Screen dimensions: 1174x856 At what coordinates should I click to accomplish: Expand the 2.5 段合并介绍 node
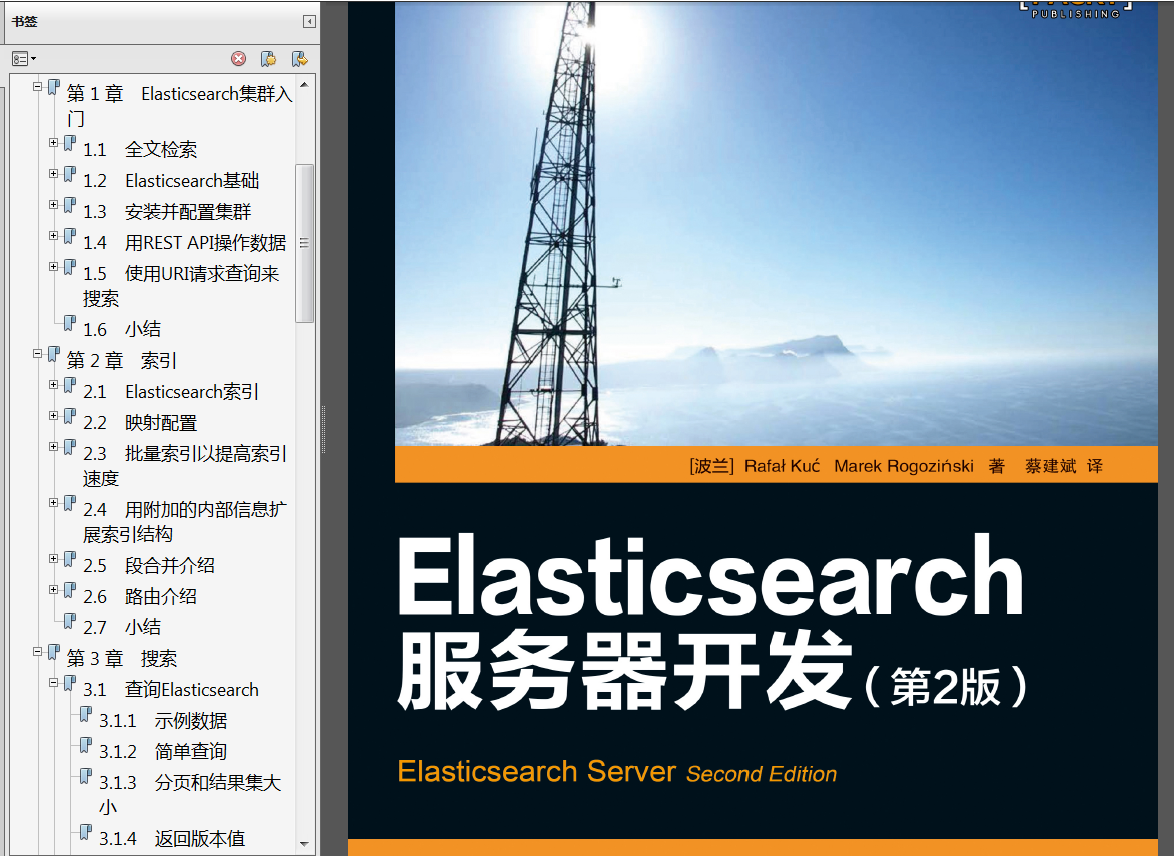[54, 559]
